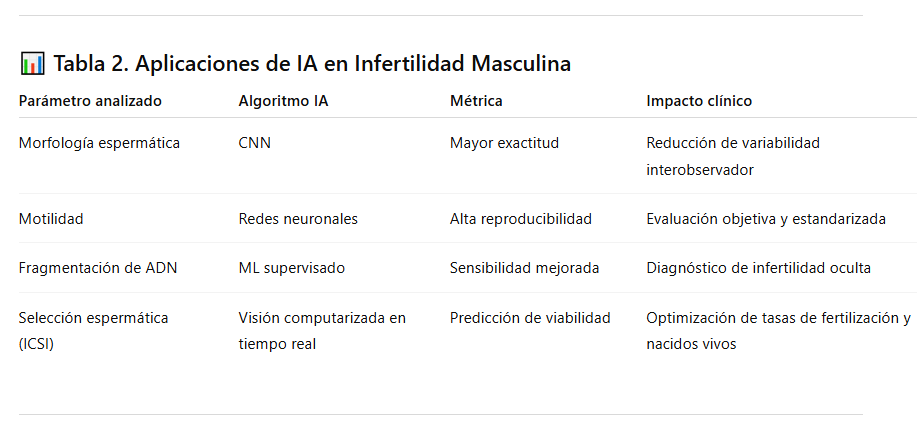Click the 'Alta reproducibilidad' cell
917x427 pixels.
pyautogui.click(x=520, y=219)
